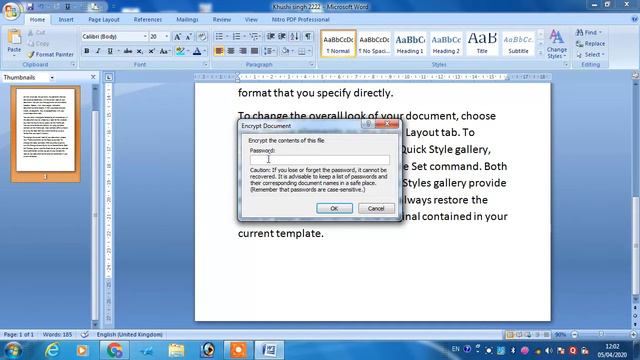Zoom in with the plus button

click(x=633, y=335)
